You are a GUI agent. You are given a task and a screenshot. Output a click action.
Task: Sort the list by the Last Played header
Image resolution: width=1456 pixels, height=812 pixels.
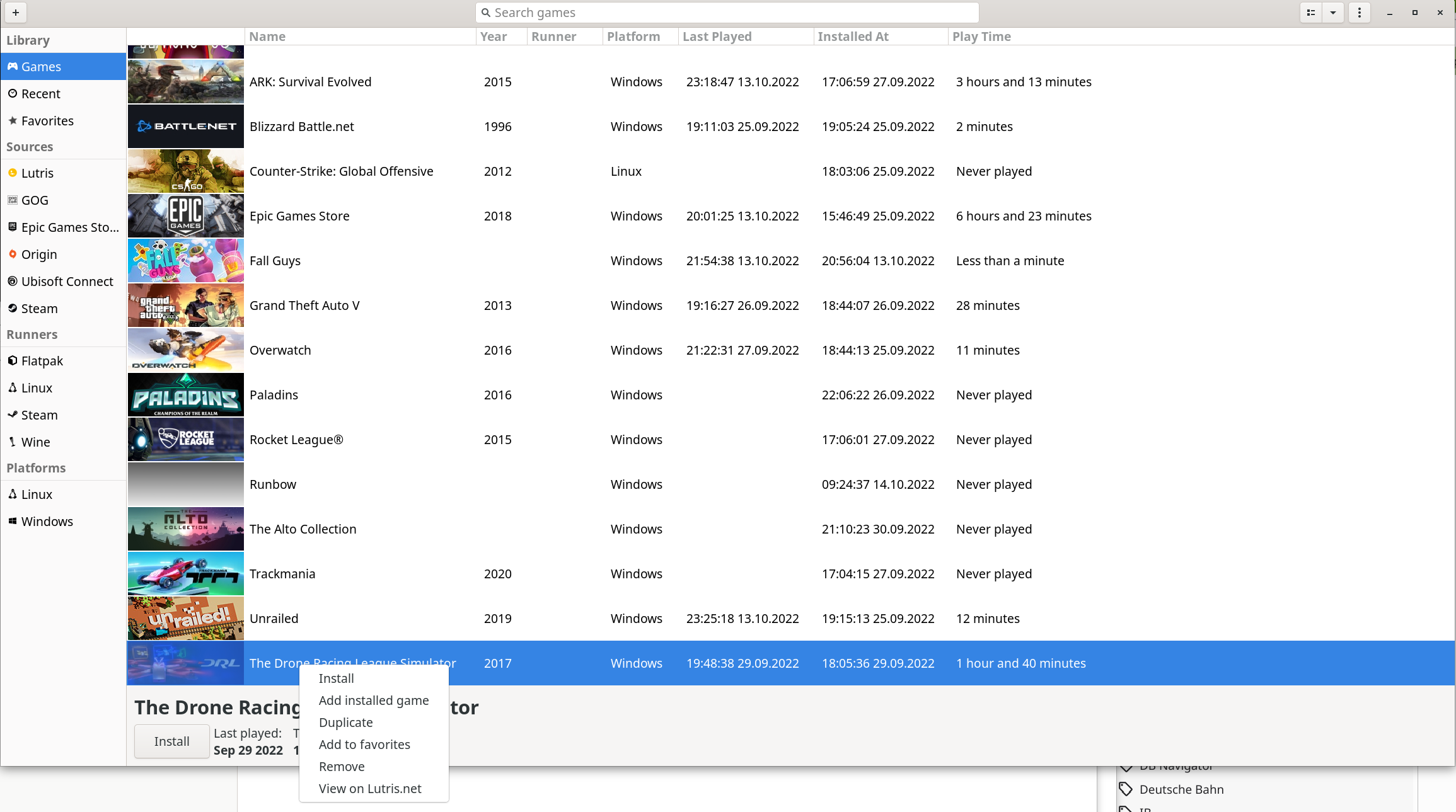tap(717, 37)
